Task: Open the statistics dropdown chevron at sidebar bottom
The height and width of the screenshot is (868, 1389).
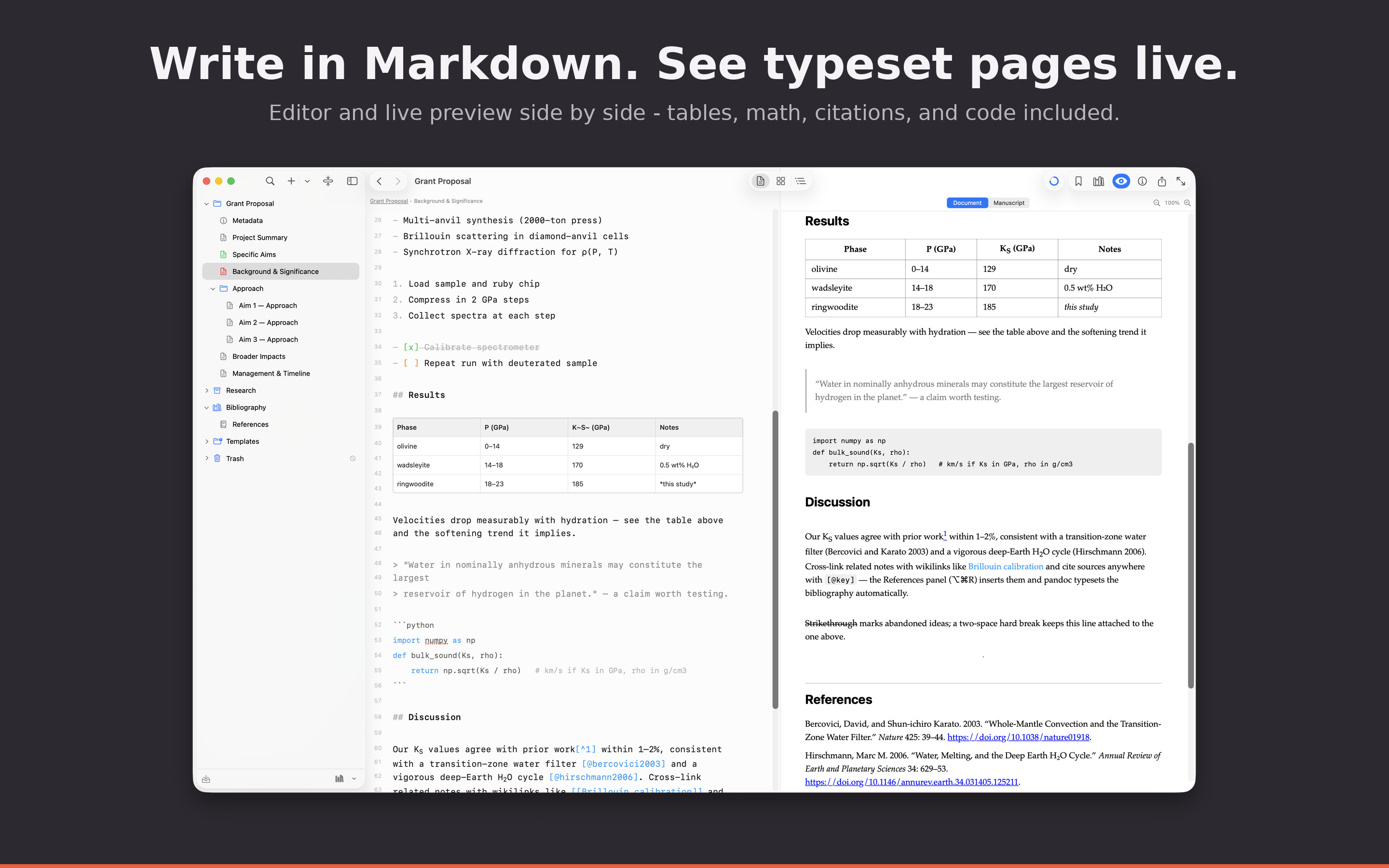Action: pyautogui.click(x=354, y=779)
